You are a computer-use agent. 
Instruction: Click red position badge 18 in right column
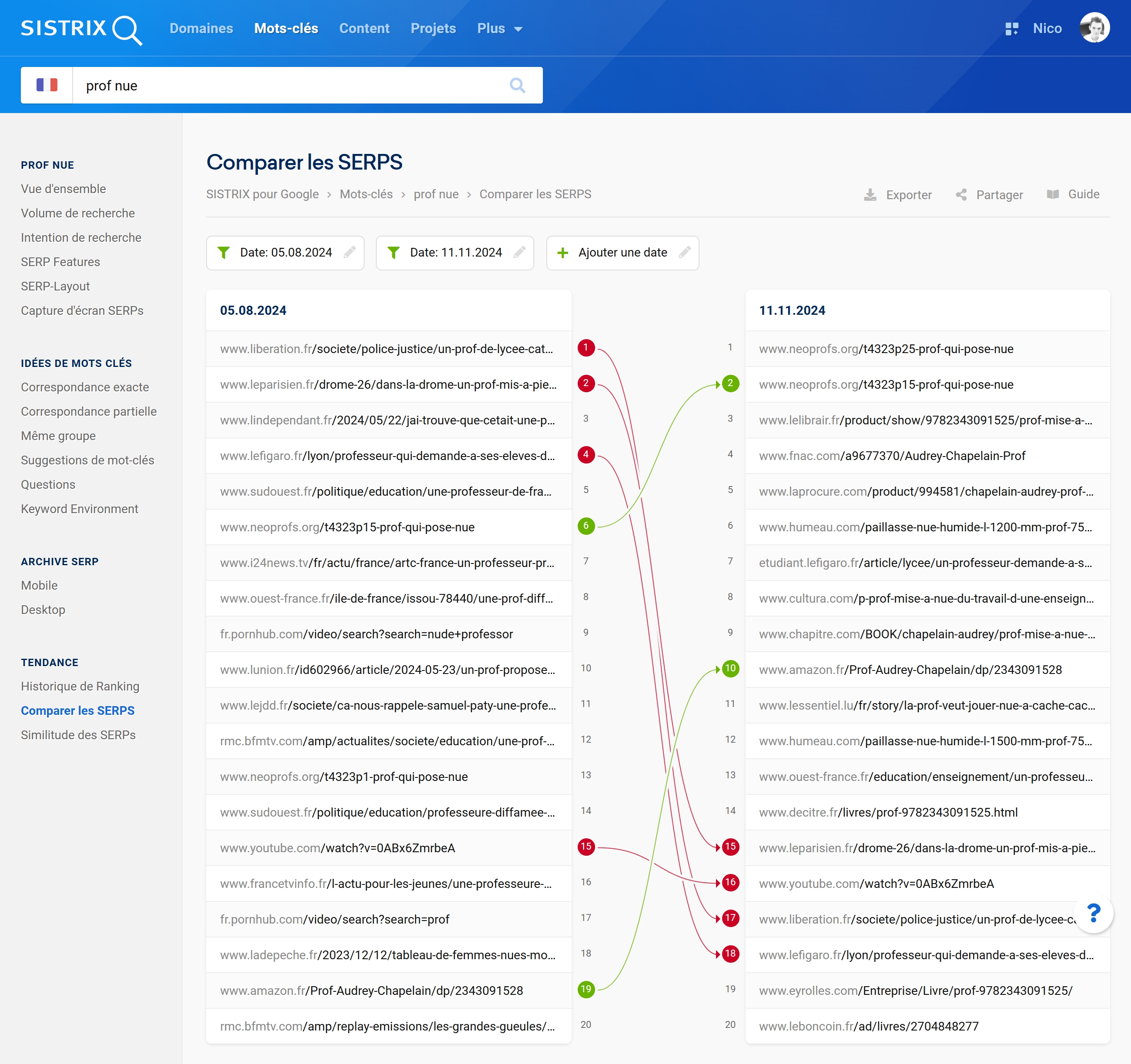(730, 954)
